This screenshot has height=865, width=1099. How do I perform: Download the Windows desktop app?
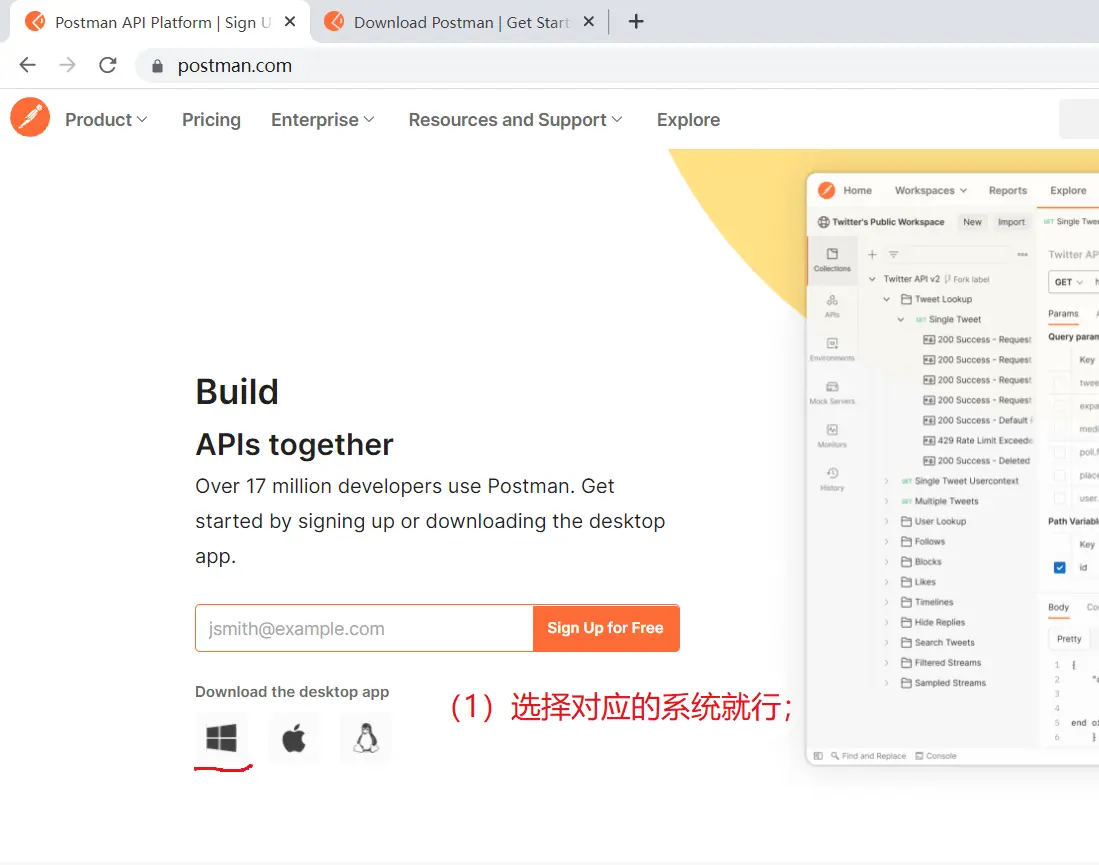[221, 737]
